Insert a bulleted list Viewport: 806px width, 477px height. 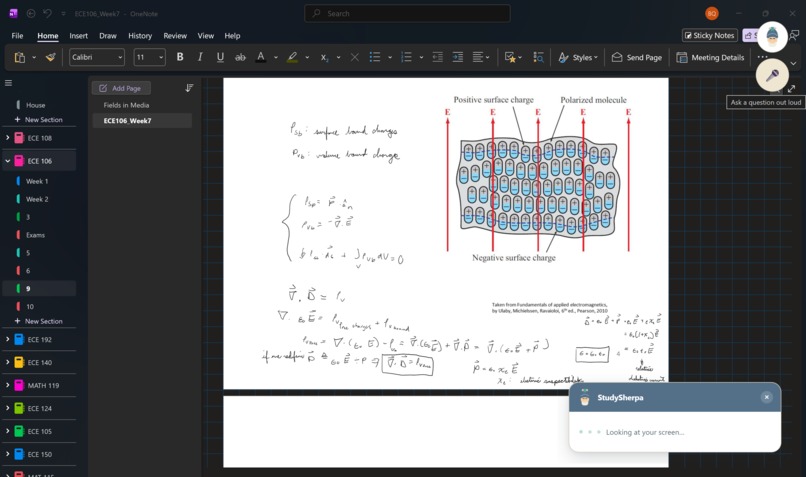click(375, 57)
